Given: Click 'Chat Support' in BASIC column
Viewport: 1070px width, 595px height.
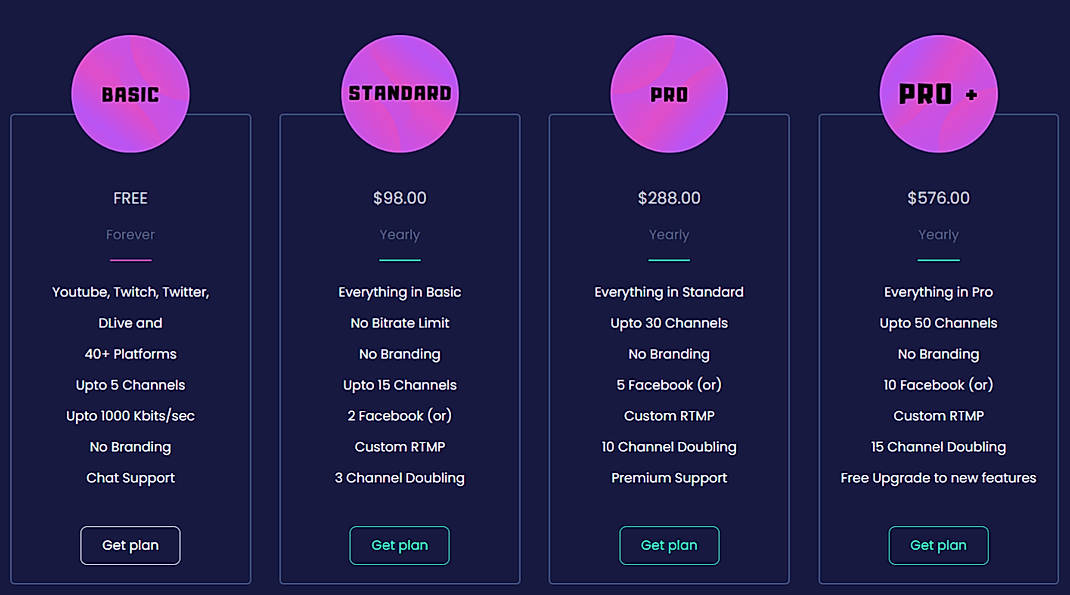Looking at the screenshot, I should click(130, 478).
